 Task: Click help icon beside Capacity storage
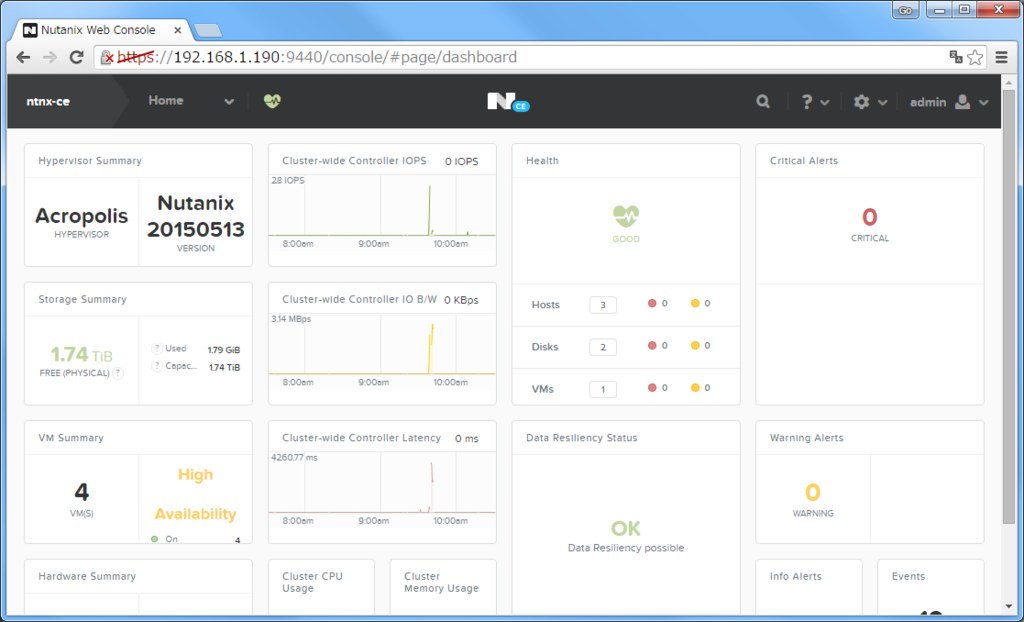157,367
